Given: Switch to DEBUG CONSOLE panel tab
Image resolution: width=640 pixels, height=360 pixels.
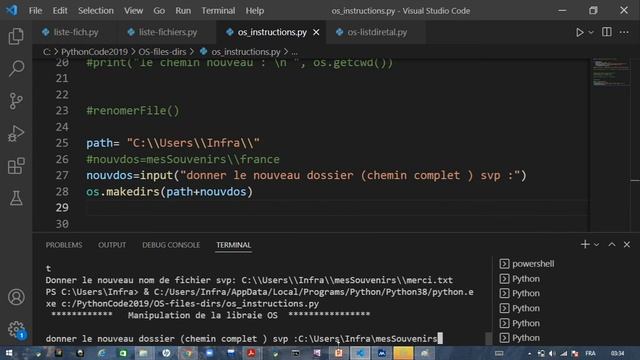Looking at the screenshot, I should point(171,245).
